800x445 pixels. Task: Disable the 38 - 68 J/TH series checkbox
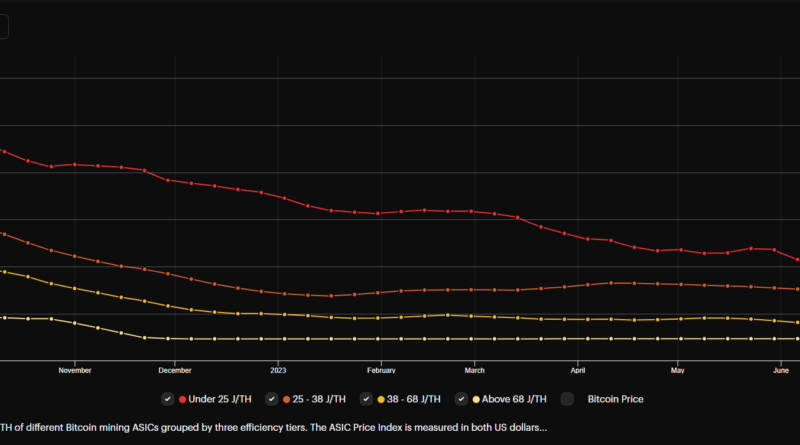[369, 399]
